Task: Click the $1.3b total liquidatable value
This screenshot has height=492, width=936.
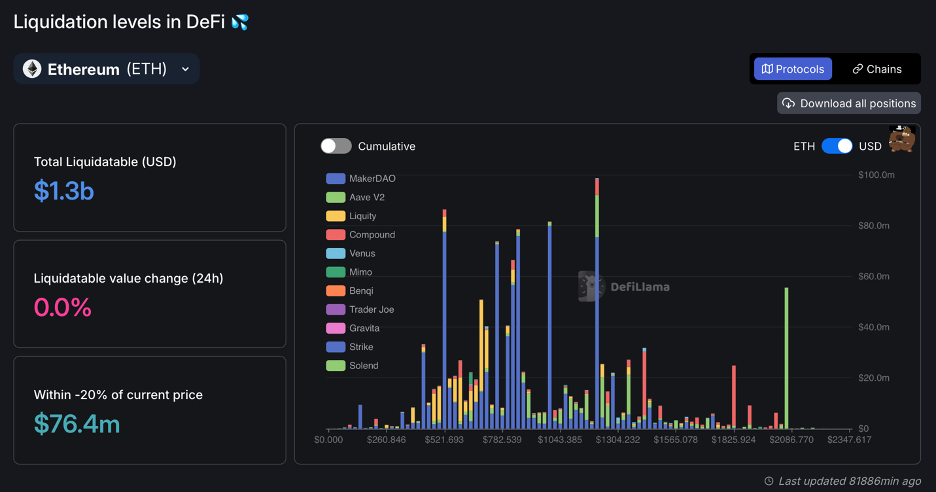Action: coord(64,191)
